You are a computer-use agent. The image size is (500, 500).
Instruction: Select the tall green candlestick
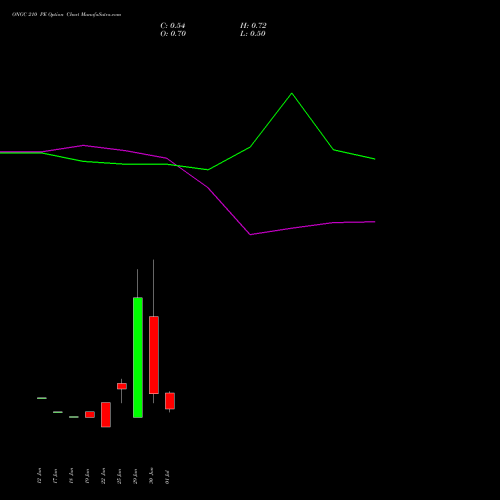click(138, 357)
